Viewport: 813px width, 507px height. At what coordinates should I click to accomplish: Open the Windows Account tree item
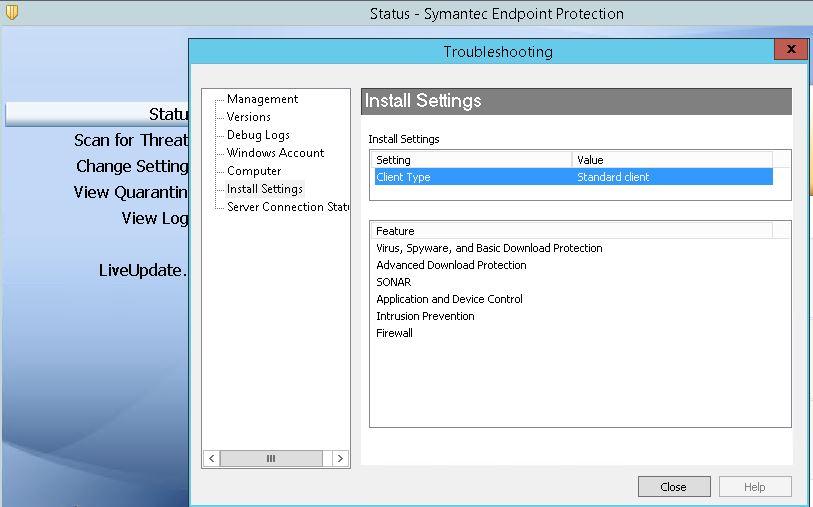[x=275, y=153]
